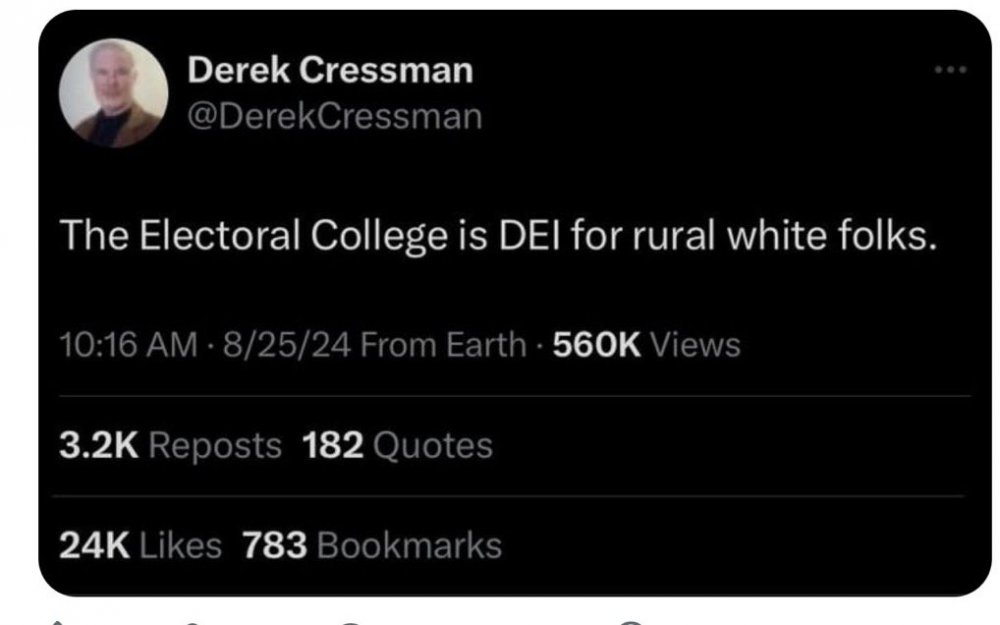Click the word Views beside 560K

click(694, 345)
